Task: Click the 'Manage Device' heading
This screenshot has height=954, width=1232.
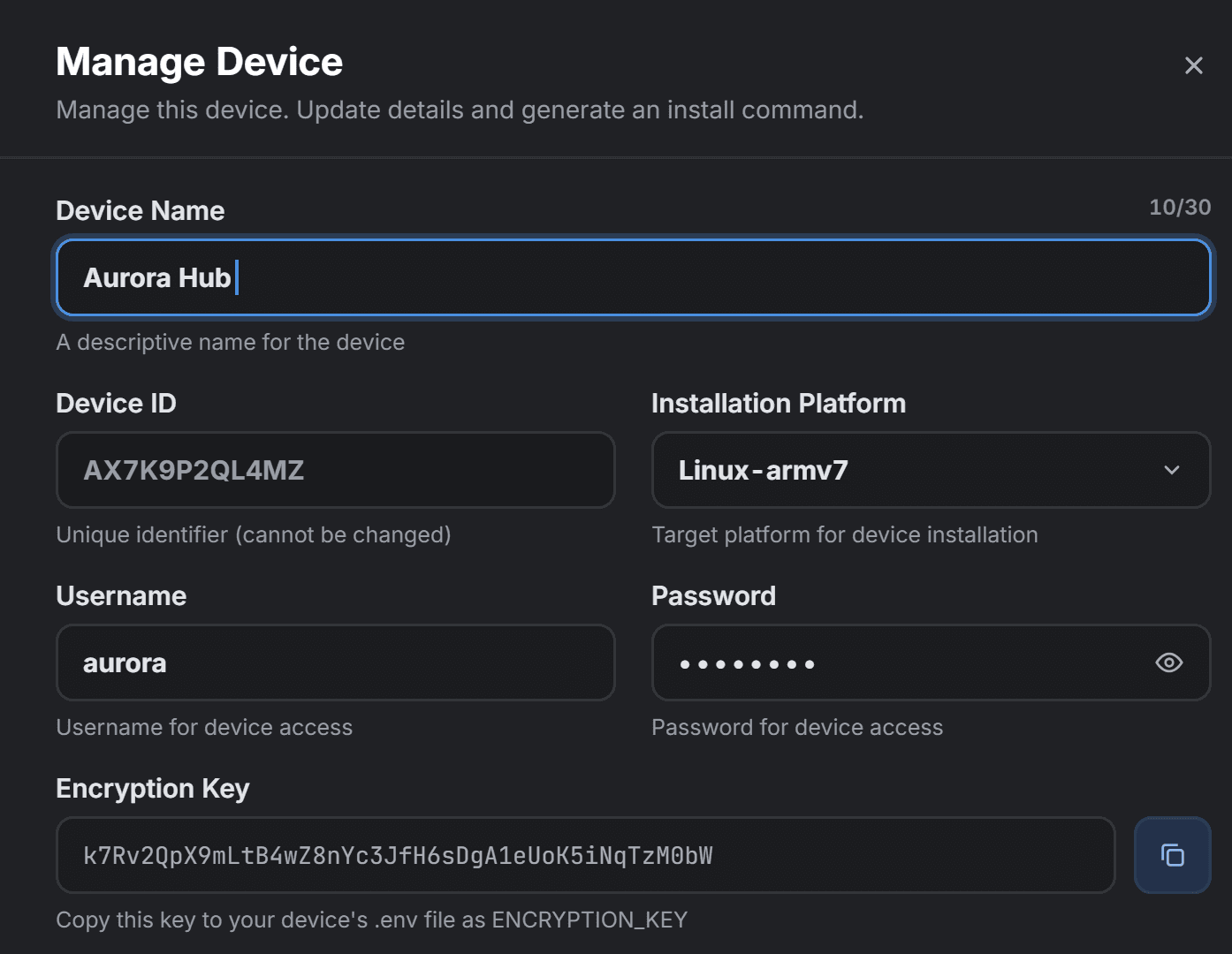Action: 200,62
